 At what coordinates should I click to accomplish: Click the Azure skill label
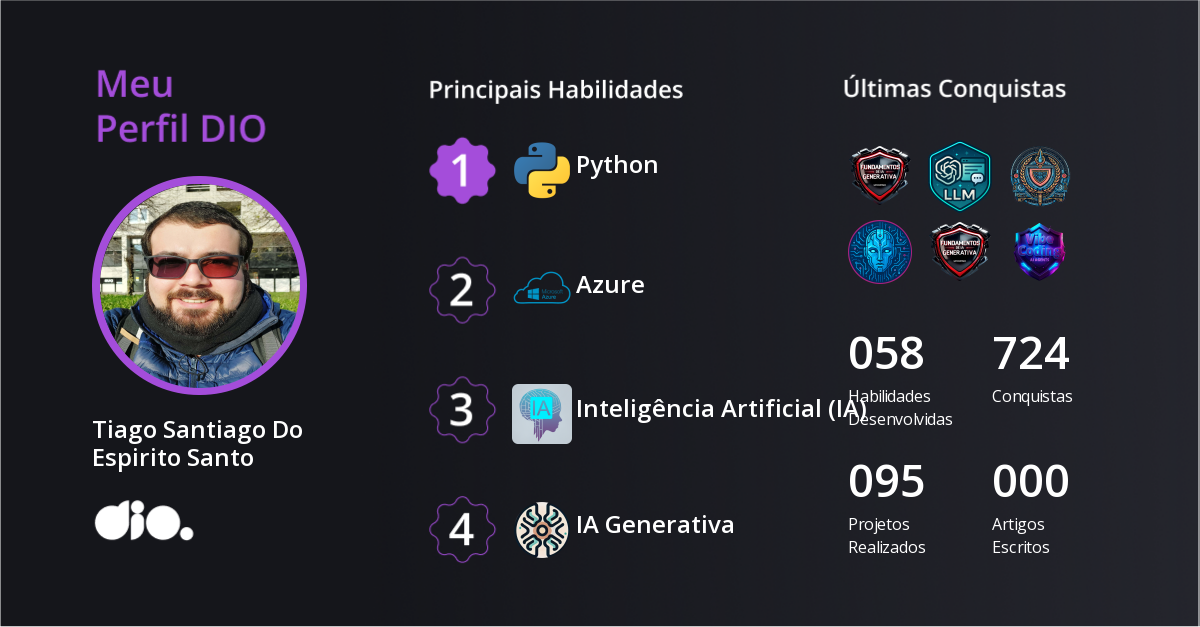pyautogui.click(x=610, y=285)
